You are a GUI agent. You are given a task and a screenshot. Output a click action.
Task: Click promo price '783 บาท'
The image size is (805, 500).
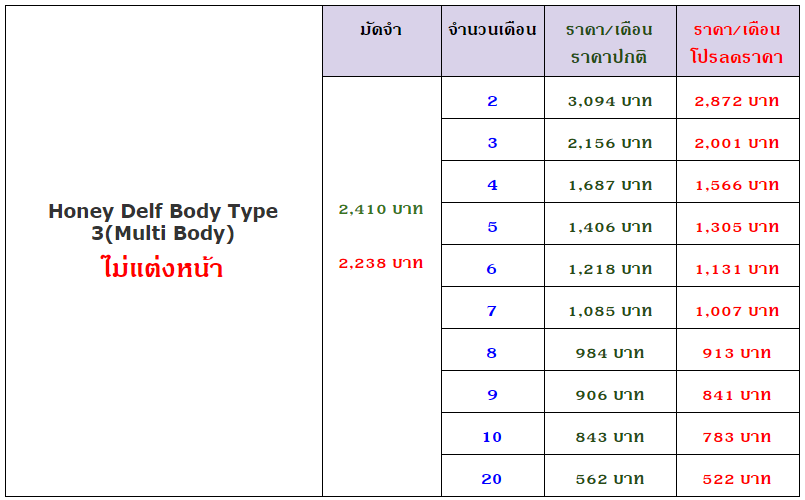(737, 437)
